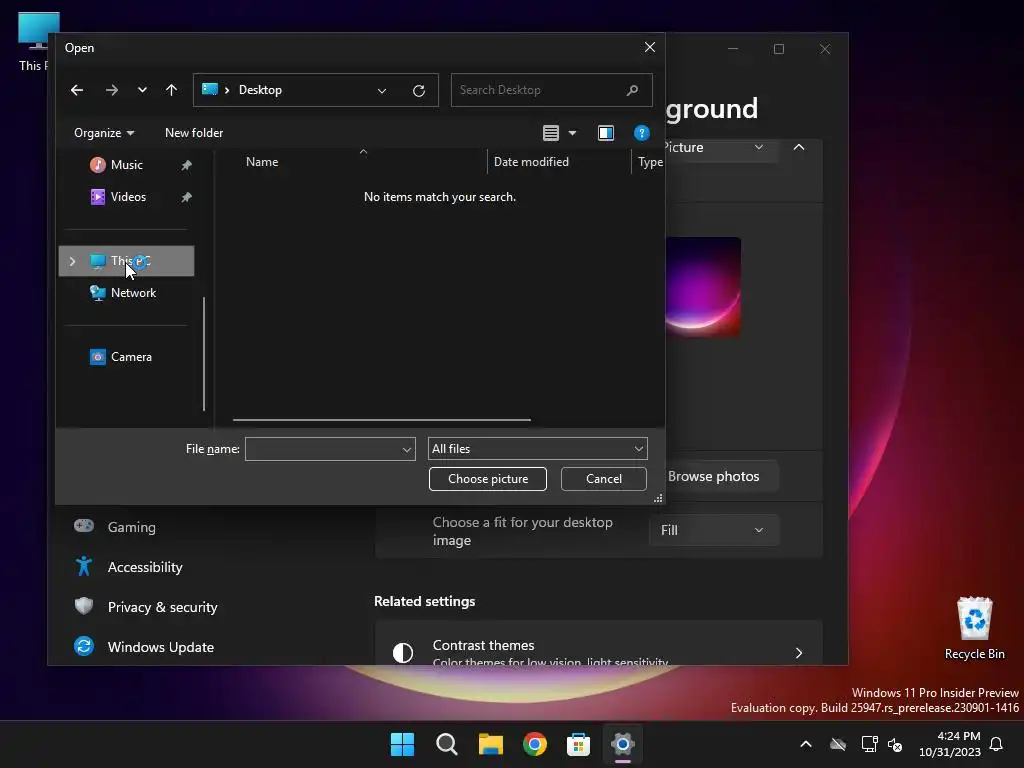Select This PC in navigation pane
Viewport: 1024px width, 768px height.
coord(127,261)
